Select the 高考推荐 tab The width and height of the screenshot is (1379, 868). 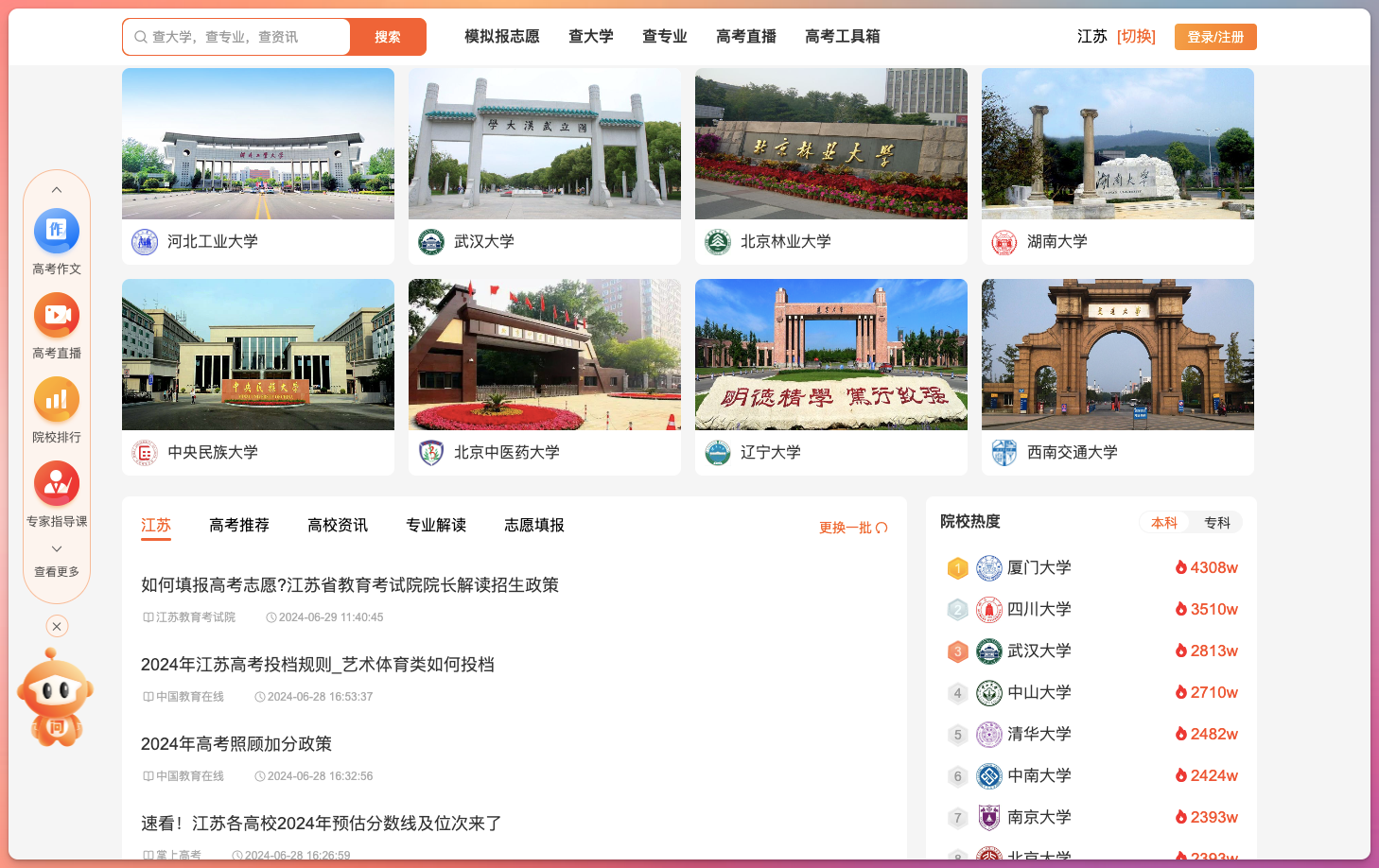click(239, 525)
